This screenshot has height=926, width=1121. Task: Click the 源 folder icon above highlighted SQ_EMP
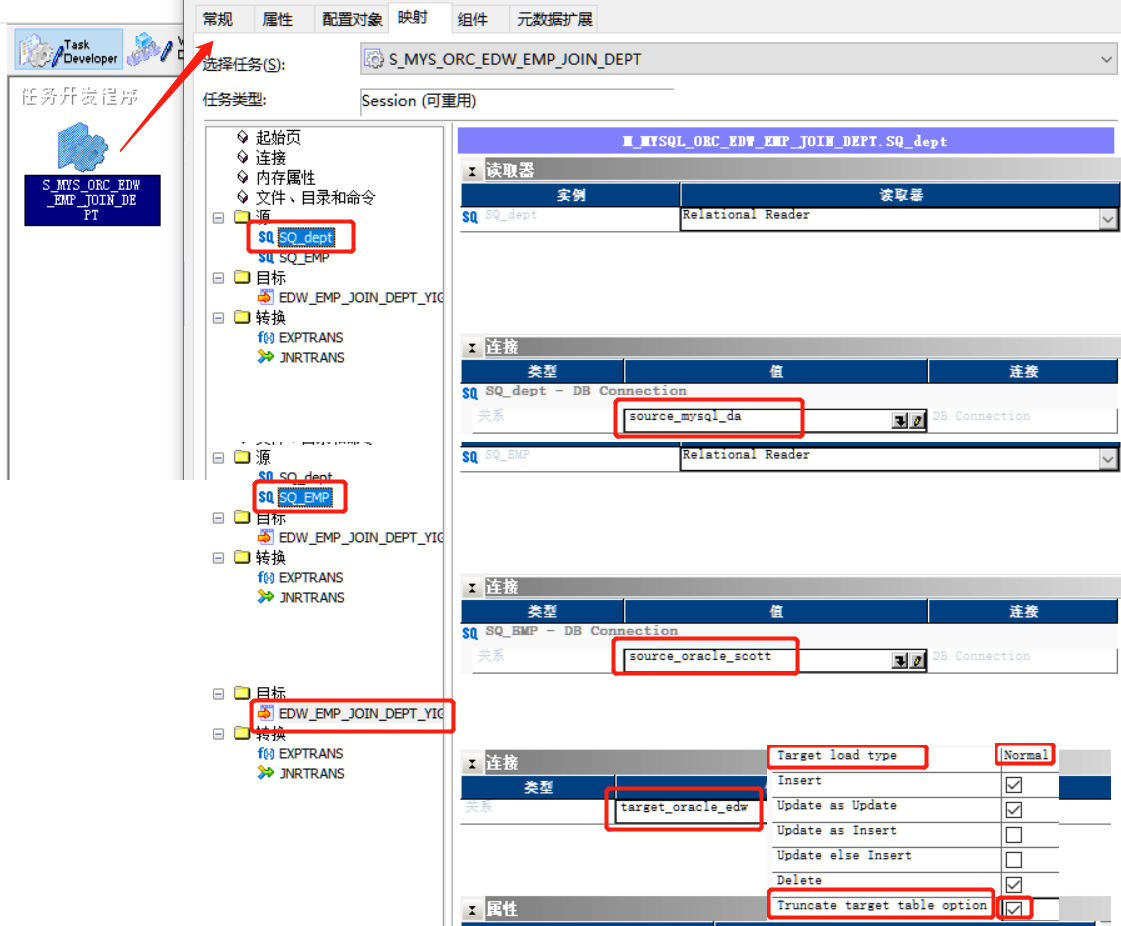click(x=242, y=456)
